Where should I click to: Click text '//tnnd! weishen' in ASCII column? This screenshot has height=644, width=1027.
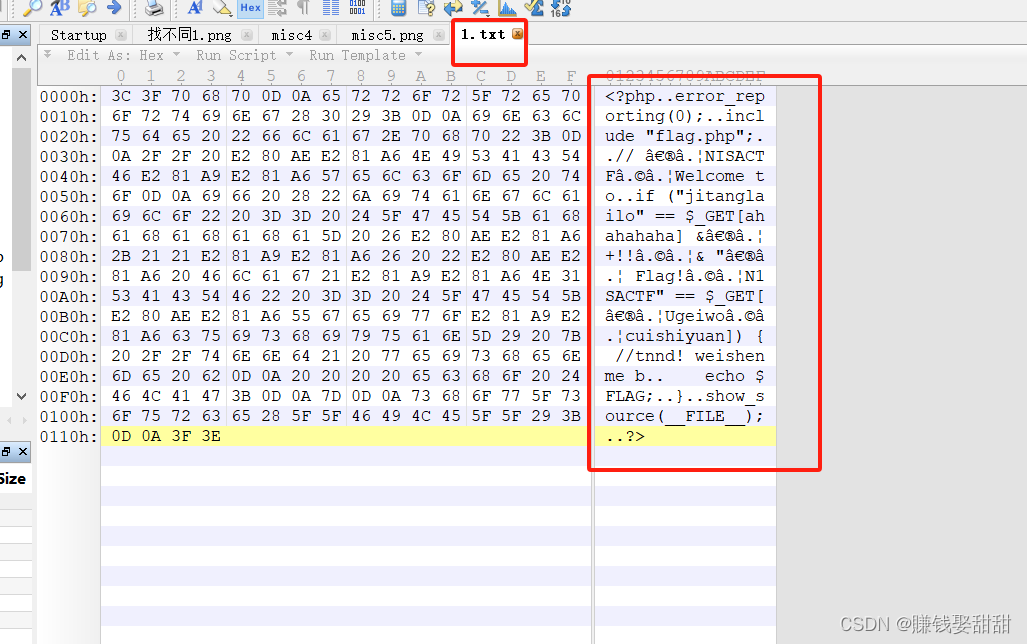coord(689,356)
